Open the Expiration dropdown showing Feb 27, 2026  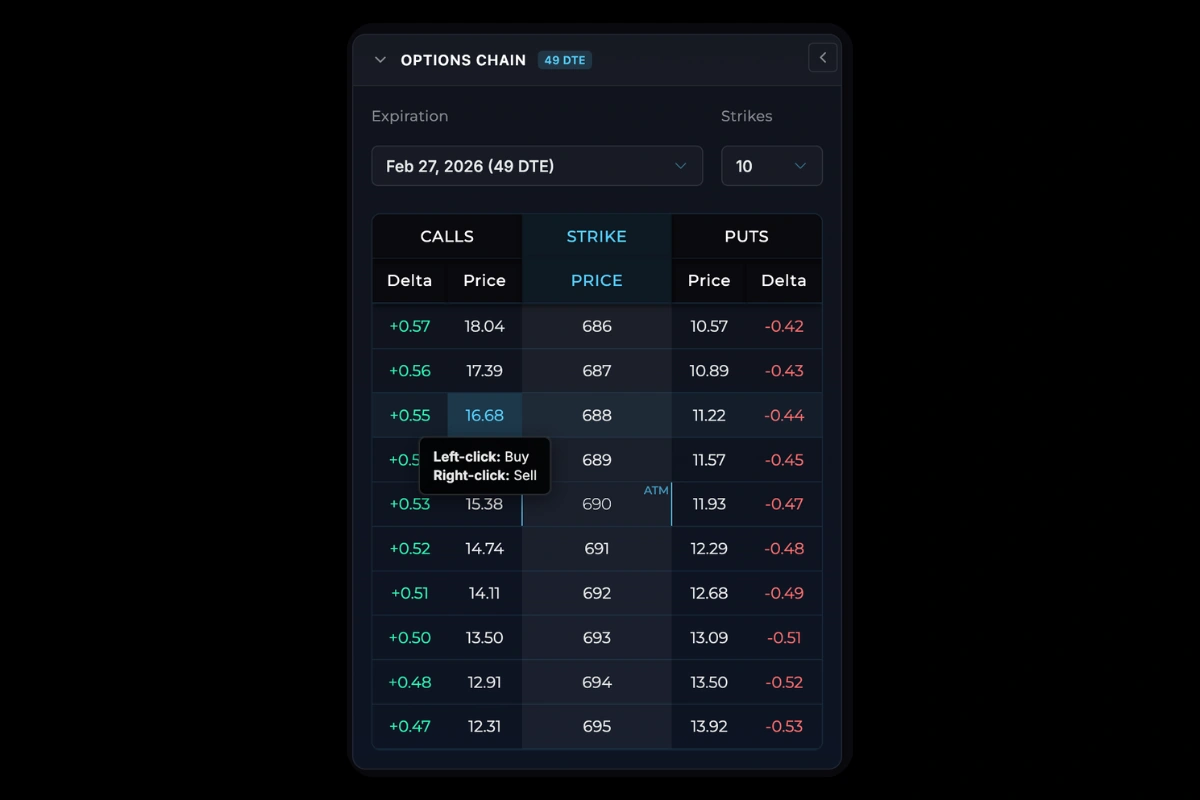click(537, 166)
